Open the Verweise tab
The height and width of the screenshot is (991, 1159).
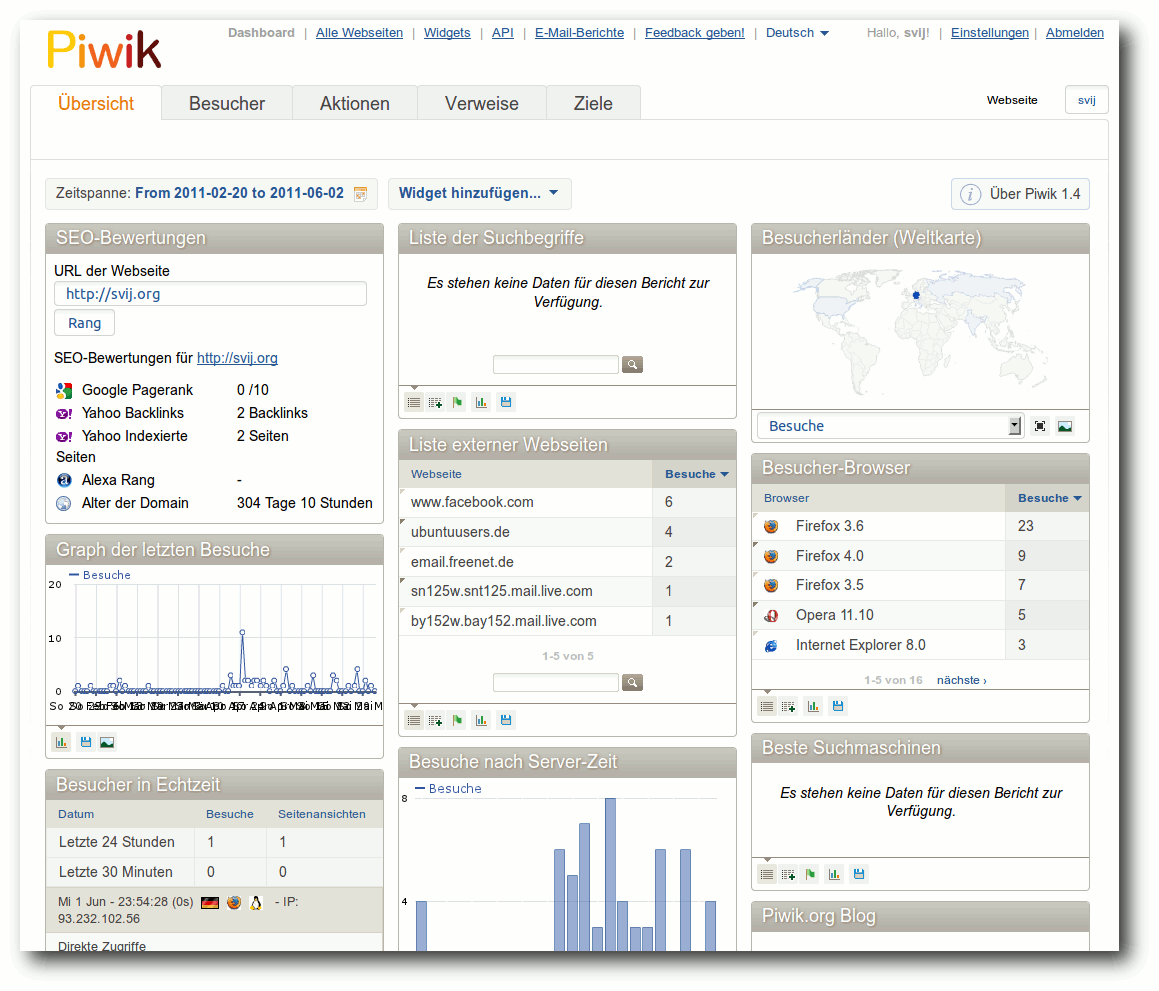(x=482, y=103)
